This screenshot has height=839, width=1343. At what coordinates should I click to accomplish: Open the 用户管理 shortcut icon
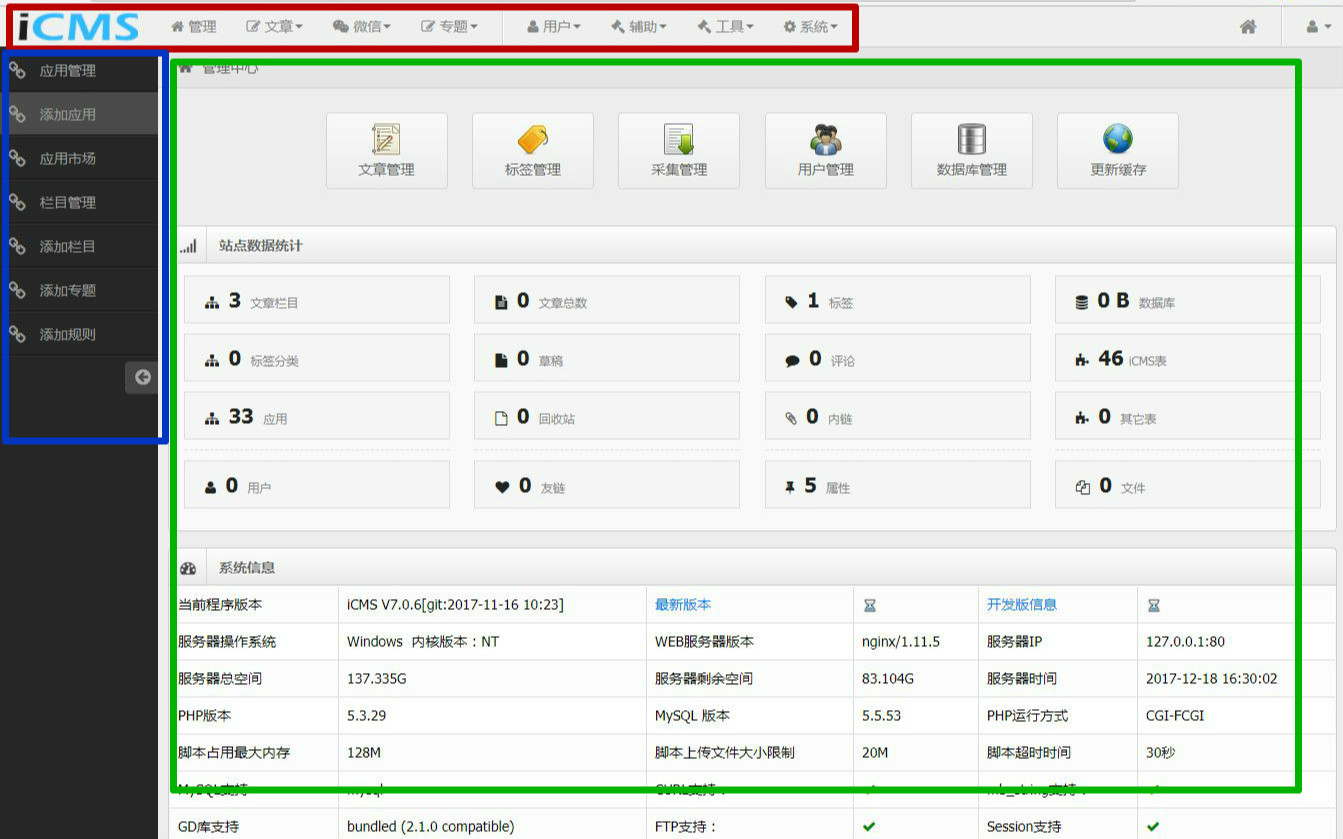click(x=825, y=151)
